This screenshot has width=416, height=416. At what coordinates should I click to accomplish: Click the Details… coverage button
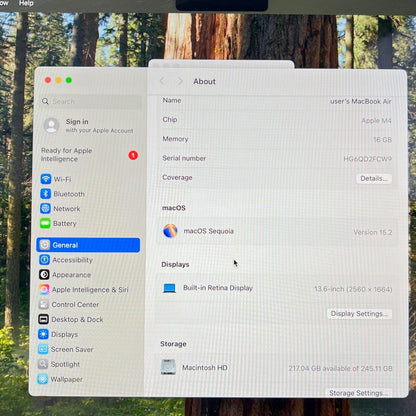pos(374,178)
